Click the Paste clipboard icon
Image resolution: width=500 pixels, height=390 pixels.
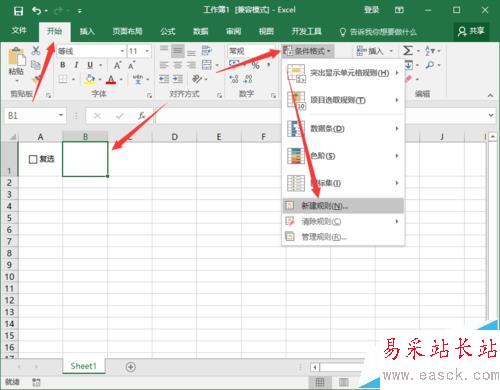click(16, 57)
